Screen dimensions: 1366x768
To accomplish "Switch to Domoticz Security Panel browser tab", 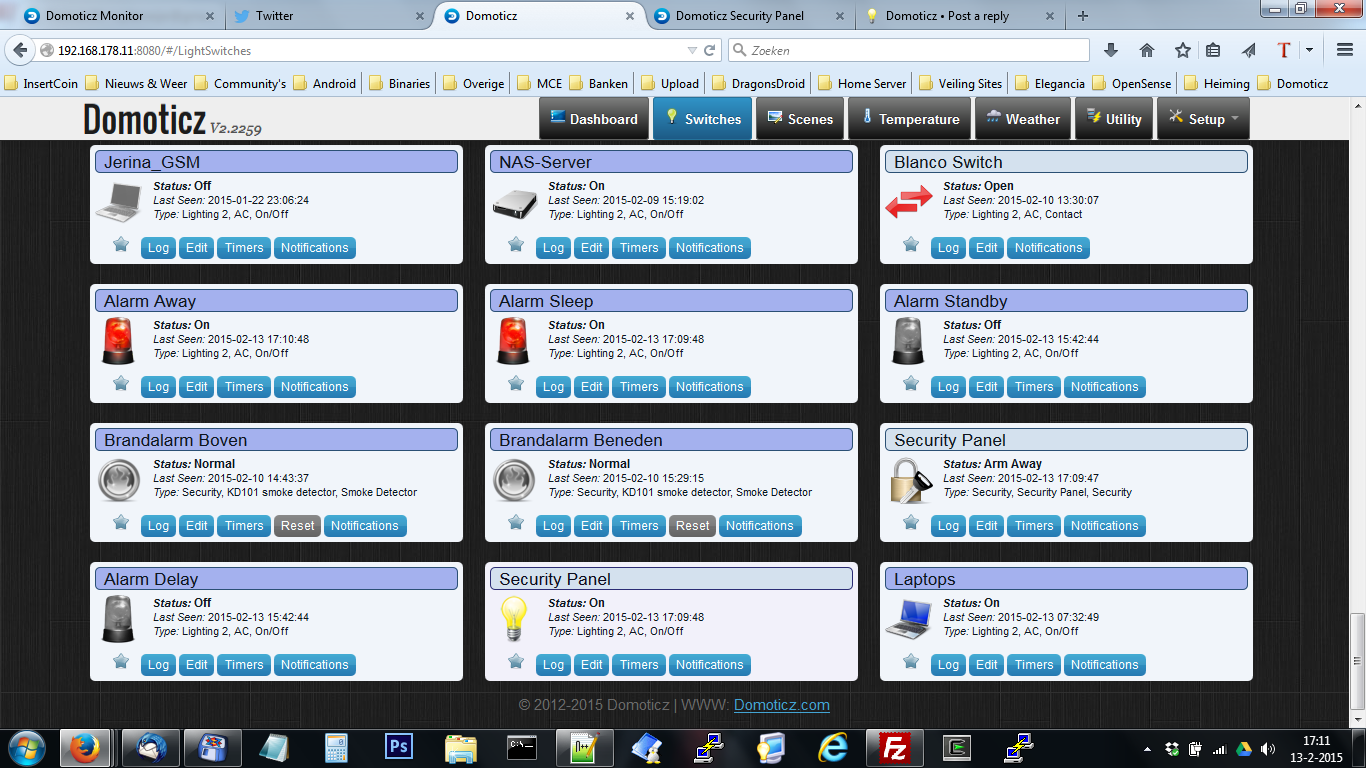I will point(752,16).
